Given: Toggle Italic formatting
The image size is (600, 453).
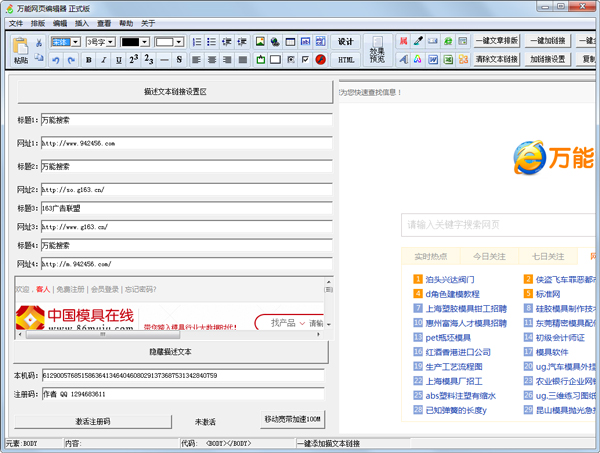Looking at the screenshot, I should tap(104, 60).
